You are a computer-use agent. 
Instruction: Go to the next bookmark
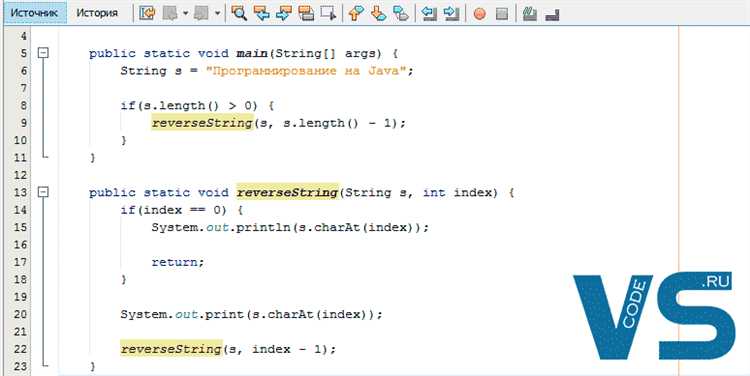378,13
